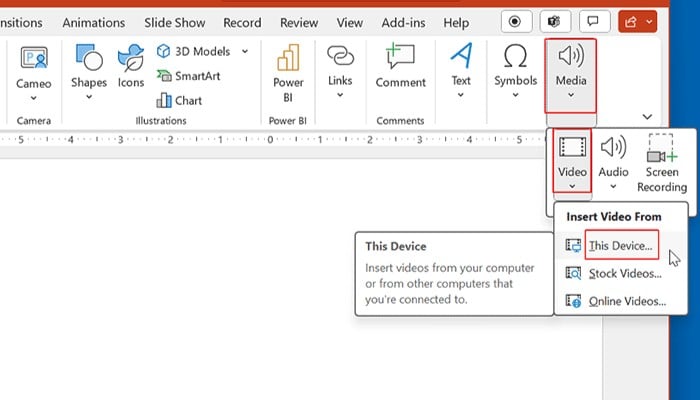Start a Screen Recording

(661, 164)
